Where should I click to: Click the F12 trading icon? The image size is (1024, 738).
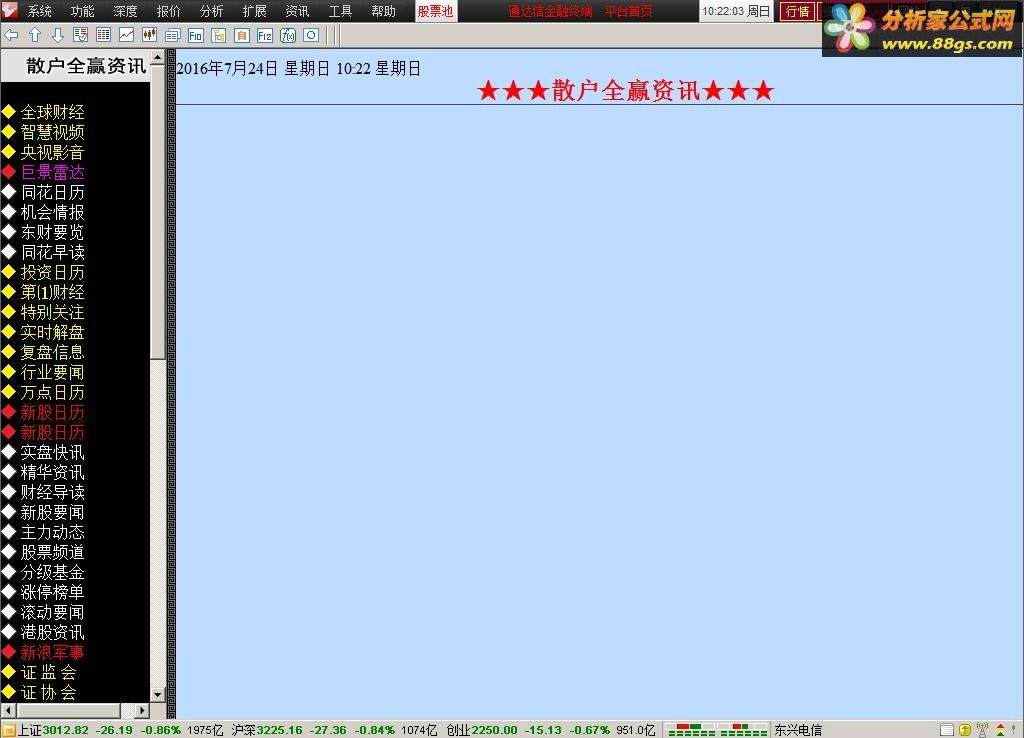coord(264,35)
